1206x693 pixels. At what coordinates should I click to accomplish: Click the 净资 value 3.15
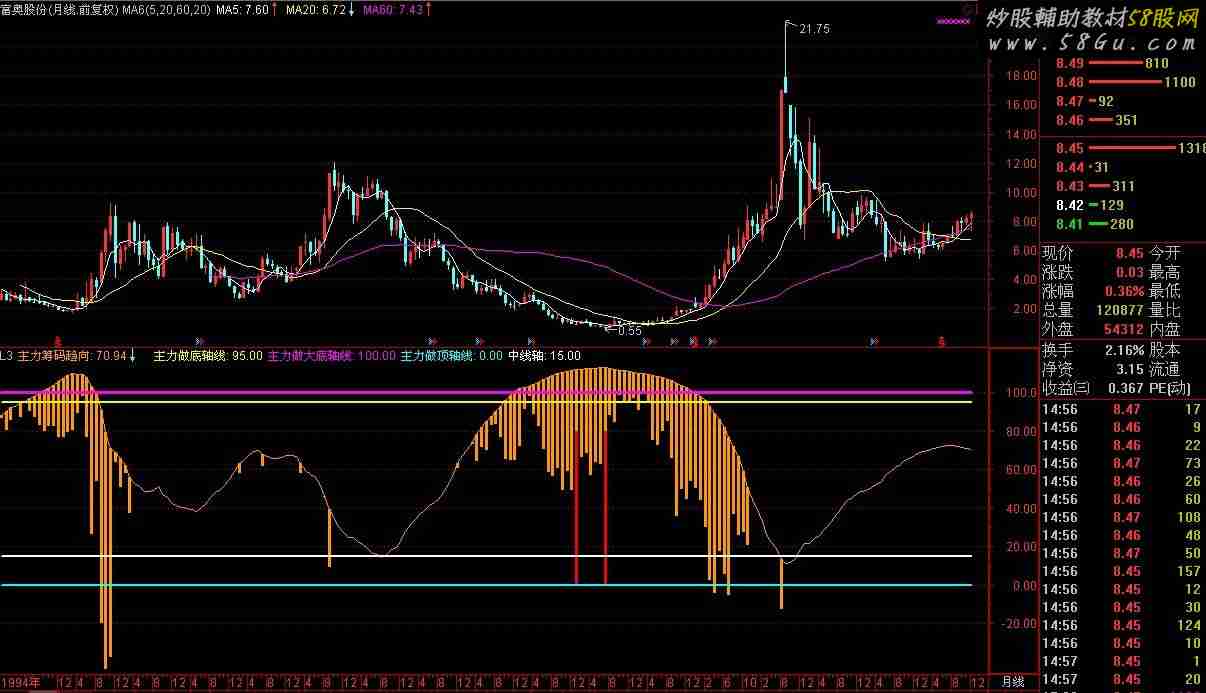pos(1130,370)
